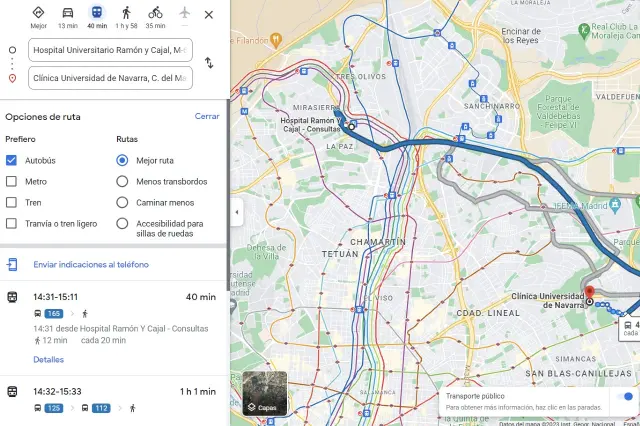Viewport: 640px width, 426px height.
Task: Choose the Caminar menos route option
Action: click(122, 203)
